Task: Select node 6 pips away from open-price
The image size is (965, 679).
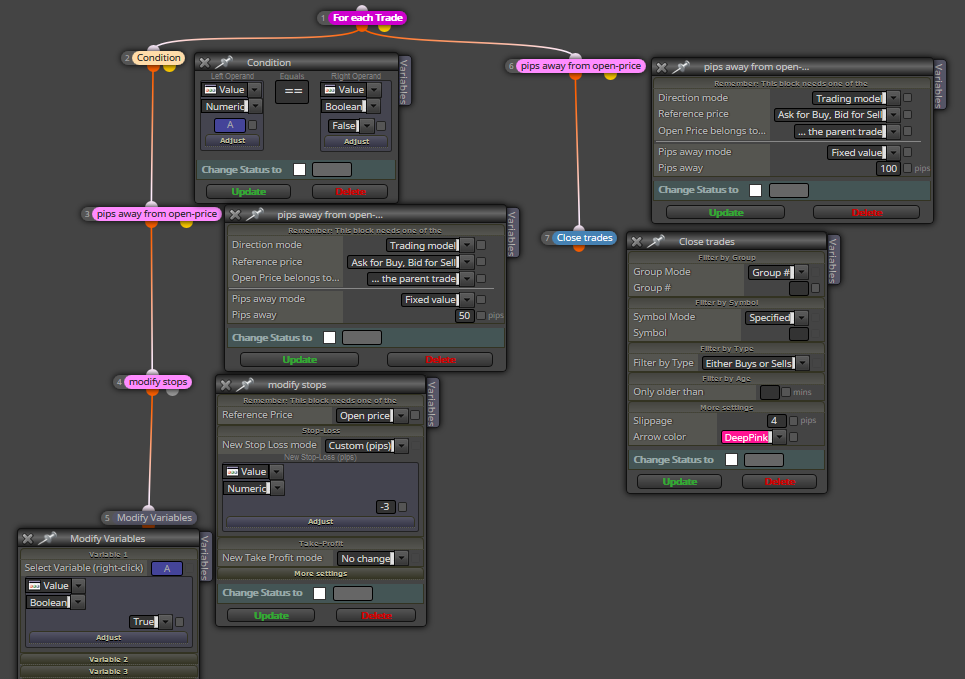Action: pyautogui.click(x=581, y=66)
